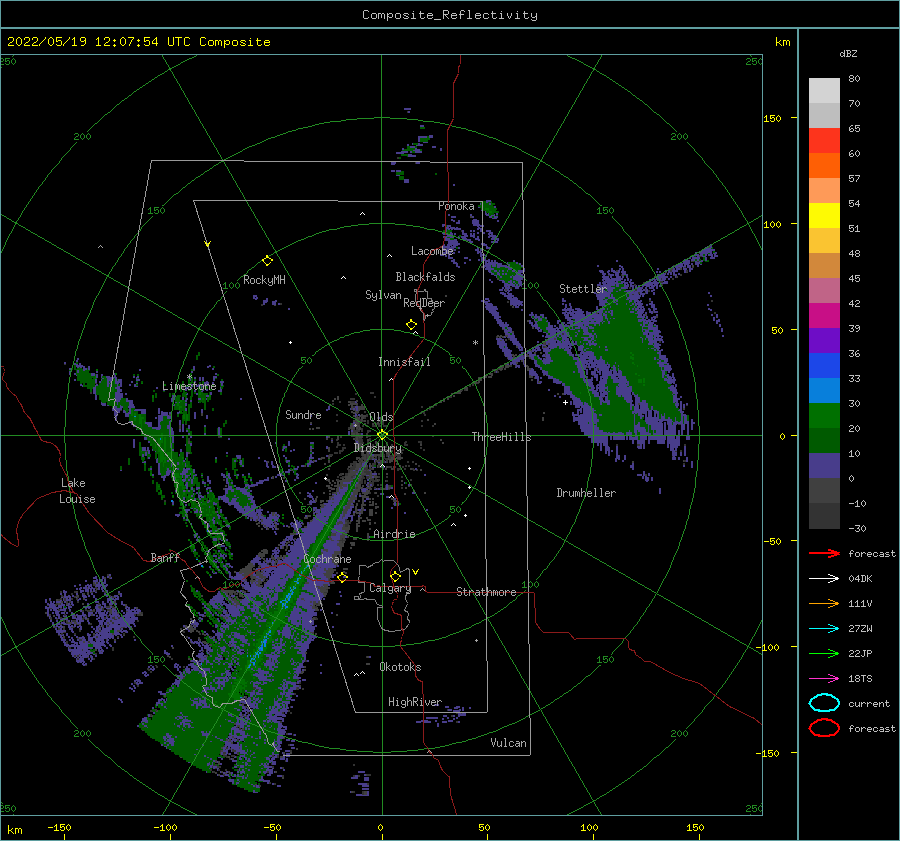Viewport: 900px width, 841px height.
Task: Click the Sylvan label
Action: click(x=383, y=295)
